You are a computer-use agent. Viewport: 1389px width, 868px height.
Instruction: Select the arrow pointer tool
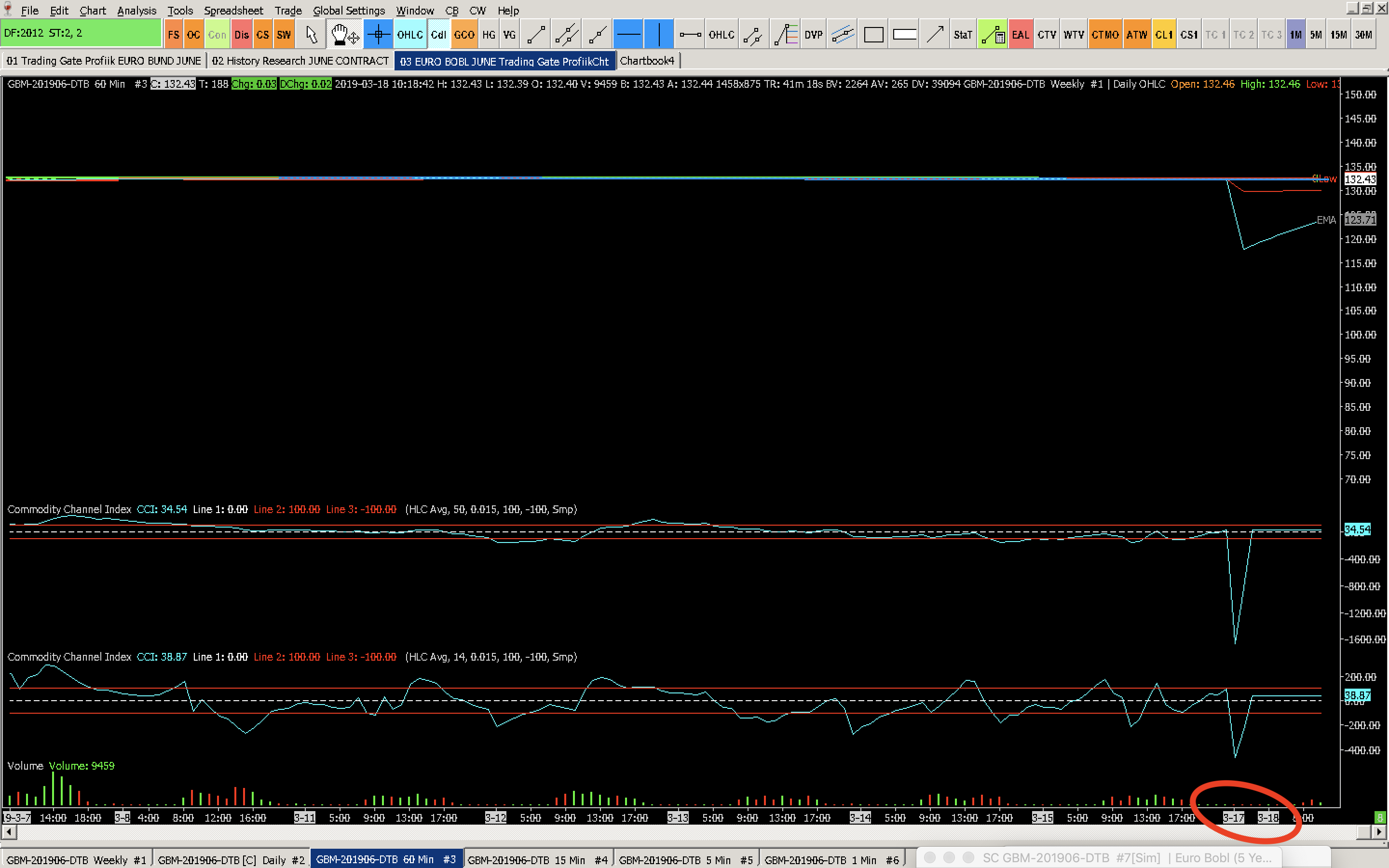pos(312,34)
